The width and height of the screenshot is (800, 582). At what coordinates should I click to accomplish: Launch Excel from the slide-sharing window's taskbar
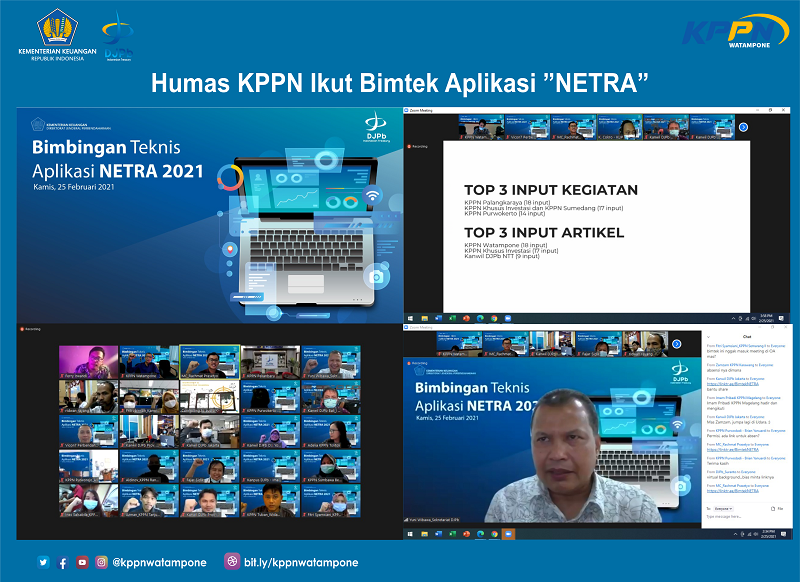[453, 318]
